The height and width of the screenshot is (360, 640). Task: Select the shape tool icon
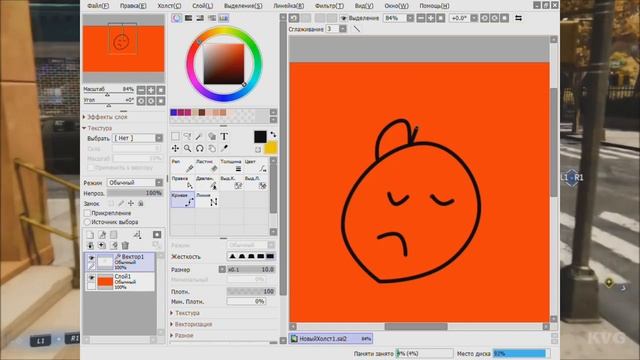coord(212,136)
